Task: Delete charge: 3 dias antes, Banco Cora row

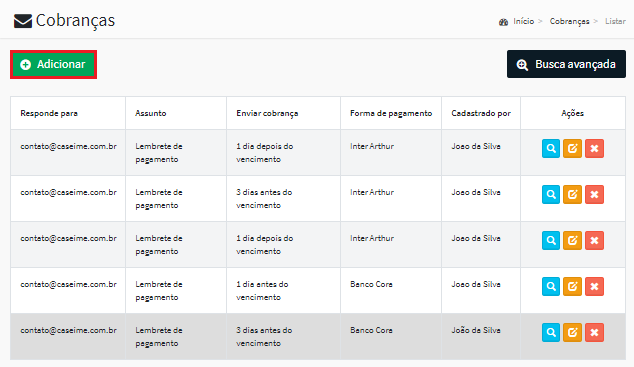Action: [x=594, y=333]
